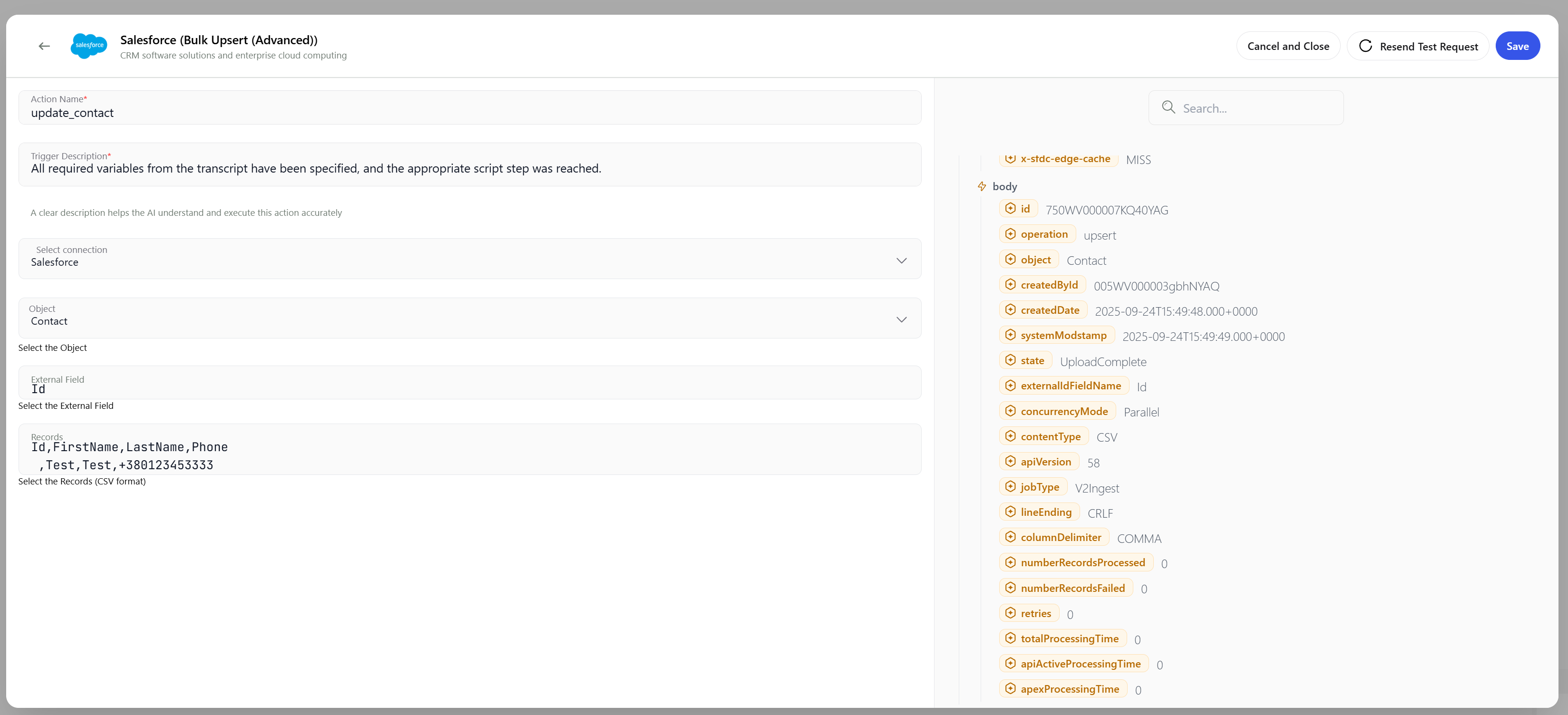Click Resend Test Request button
This screenshot has width=1568, height=715.
[x=1418, y=46]
